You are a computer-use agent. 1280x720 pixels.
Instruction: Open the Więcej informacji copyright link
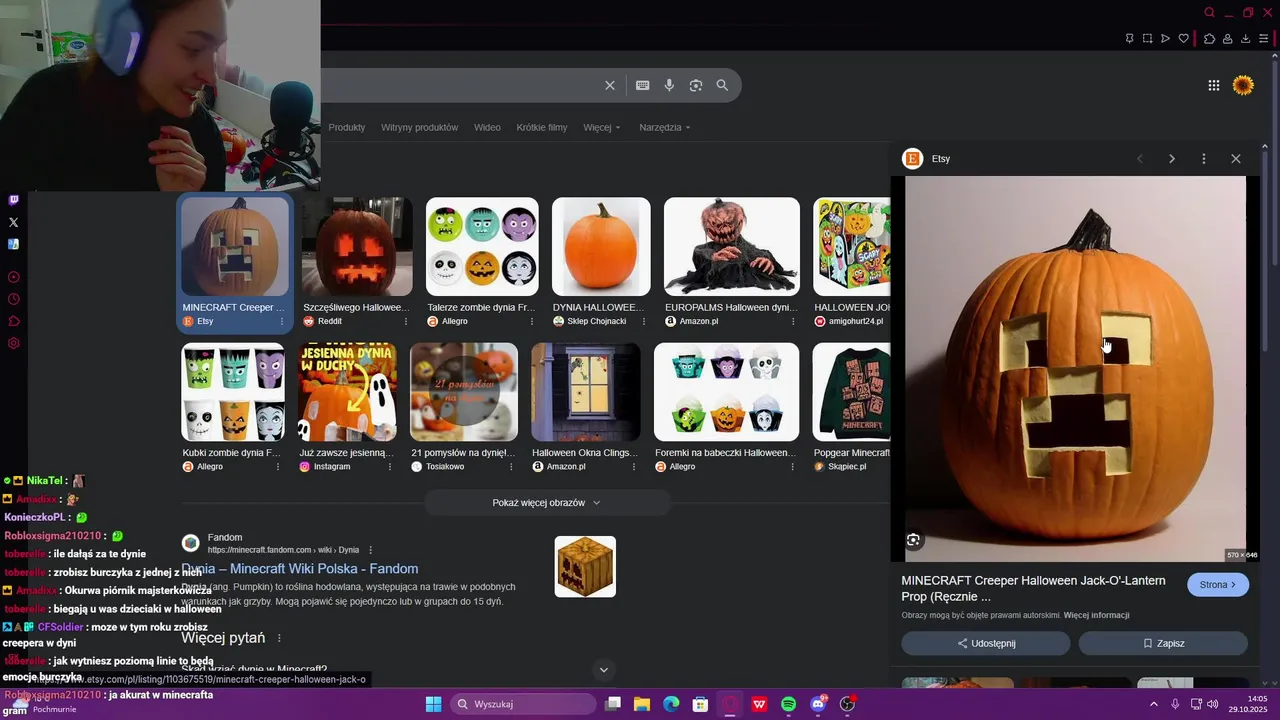click(1096, 615)
